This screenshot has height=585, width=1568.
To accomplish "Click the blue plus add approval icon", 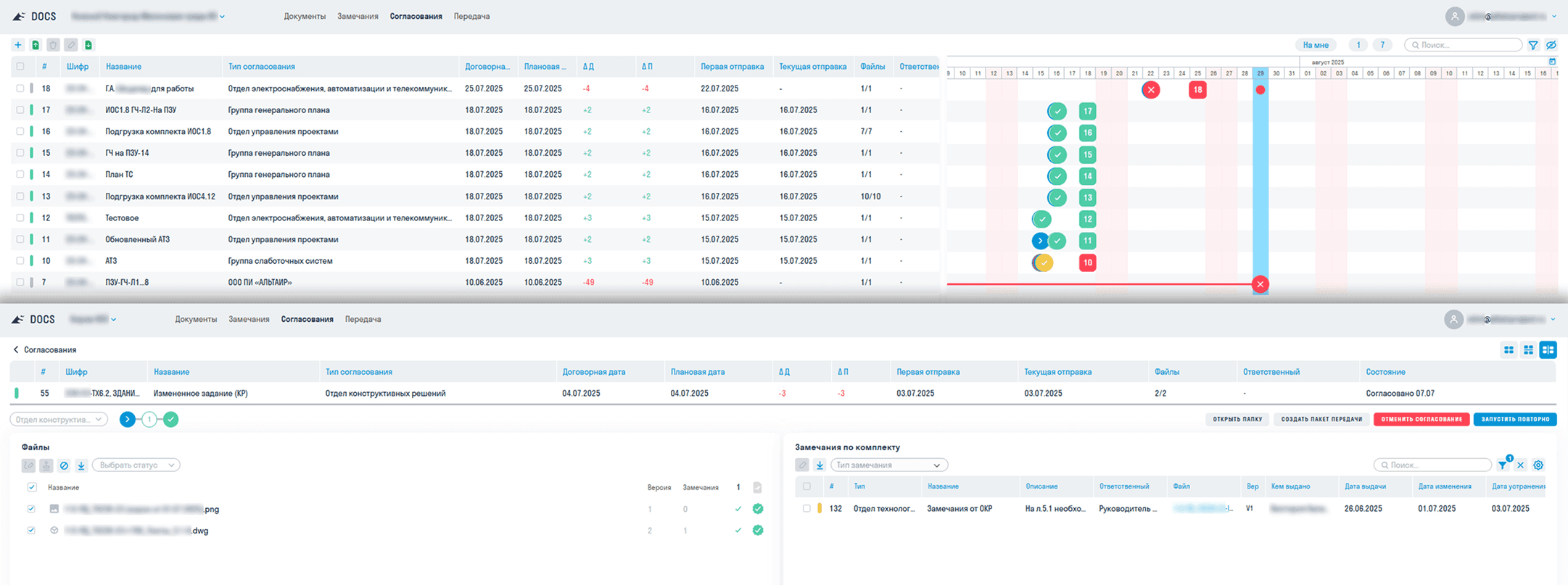I will point(18,45).
